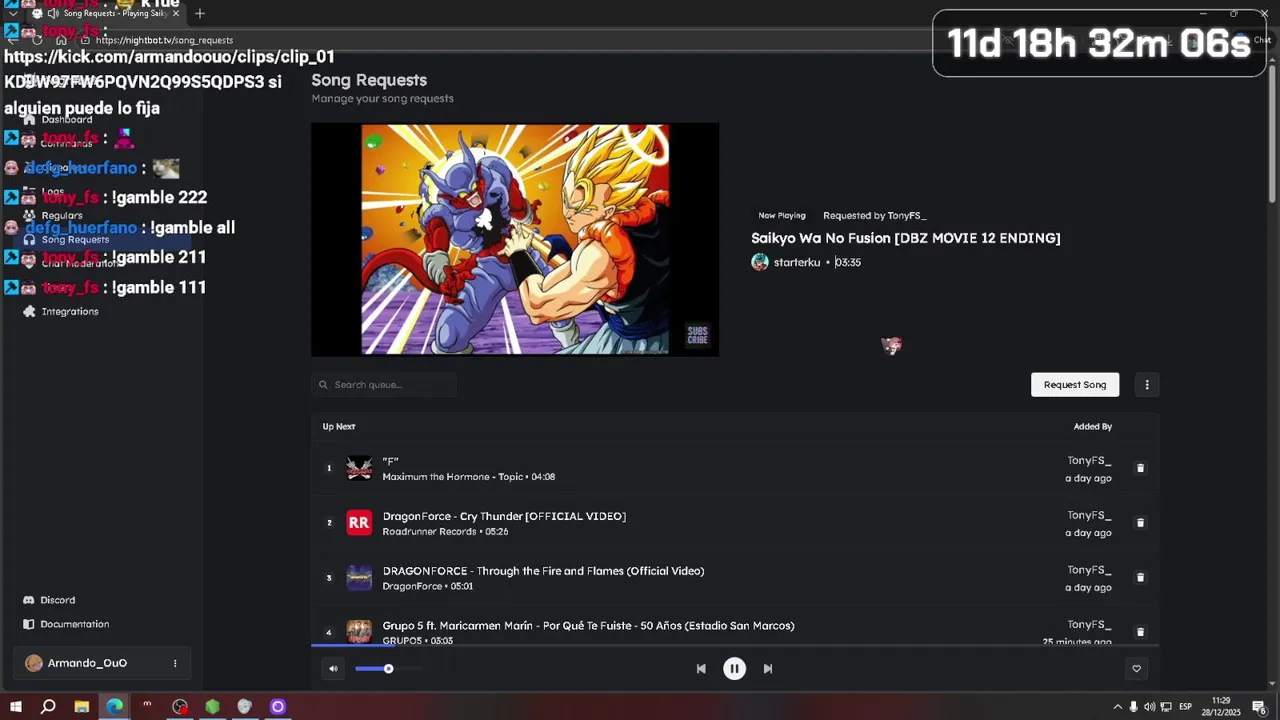This screenshot has height=720, width=1280.
Task: Click the system tray microphone icon
Action: click(1133, 707)
